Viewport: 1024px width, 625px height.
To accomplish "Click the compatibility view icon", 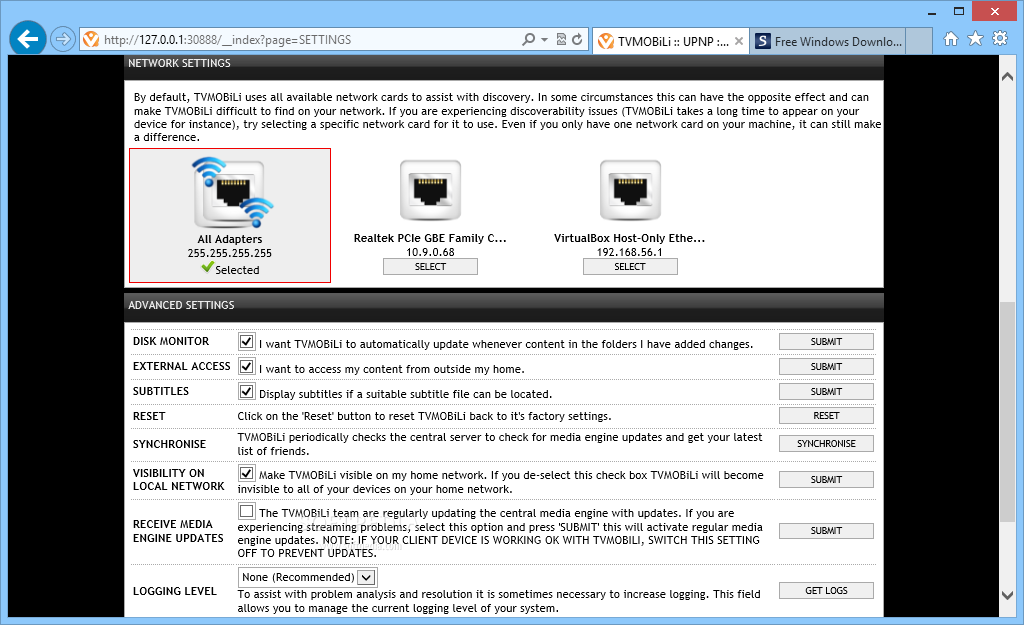I will 561,39.
